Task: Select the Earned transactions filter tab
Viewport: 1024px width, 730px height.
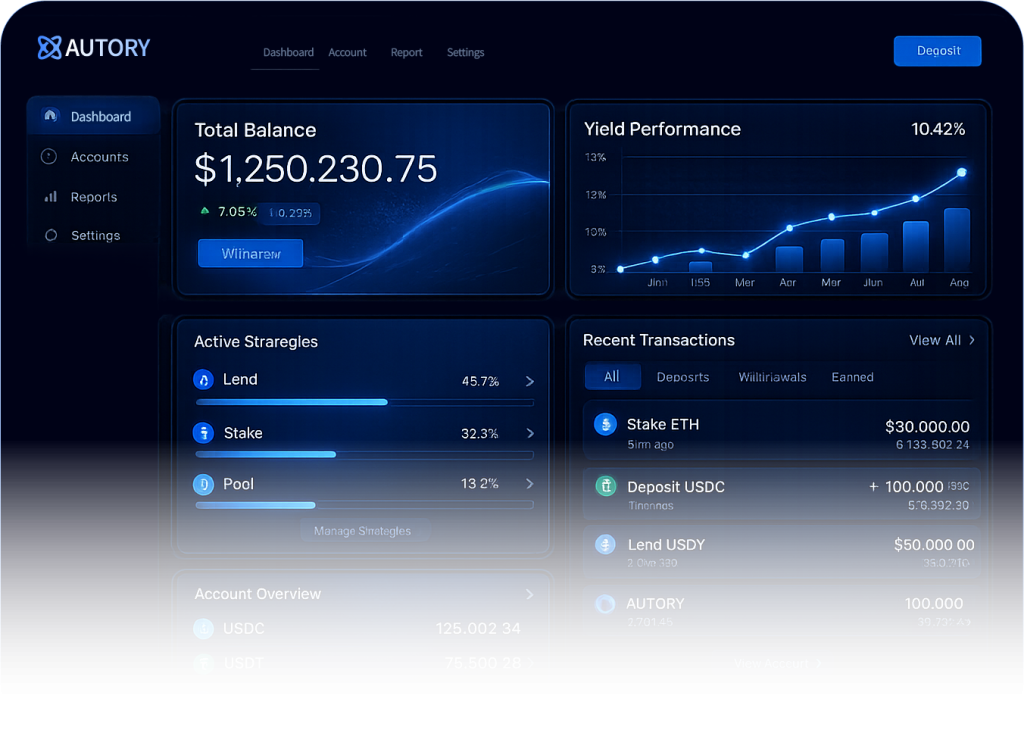Action: pyautogui.click(x=852, y=377)
